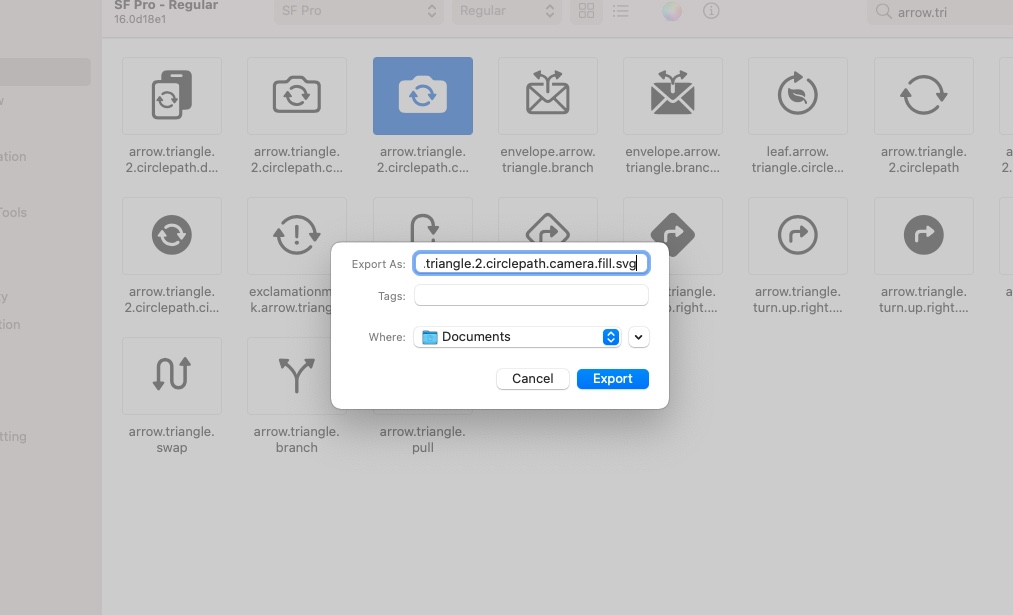The image size is (1013, 615).
Task: Click the leaf.arrow.triangle.circle... label
Action: tap(798, 160)
